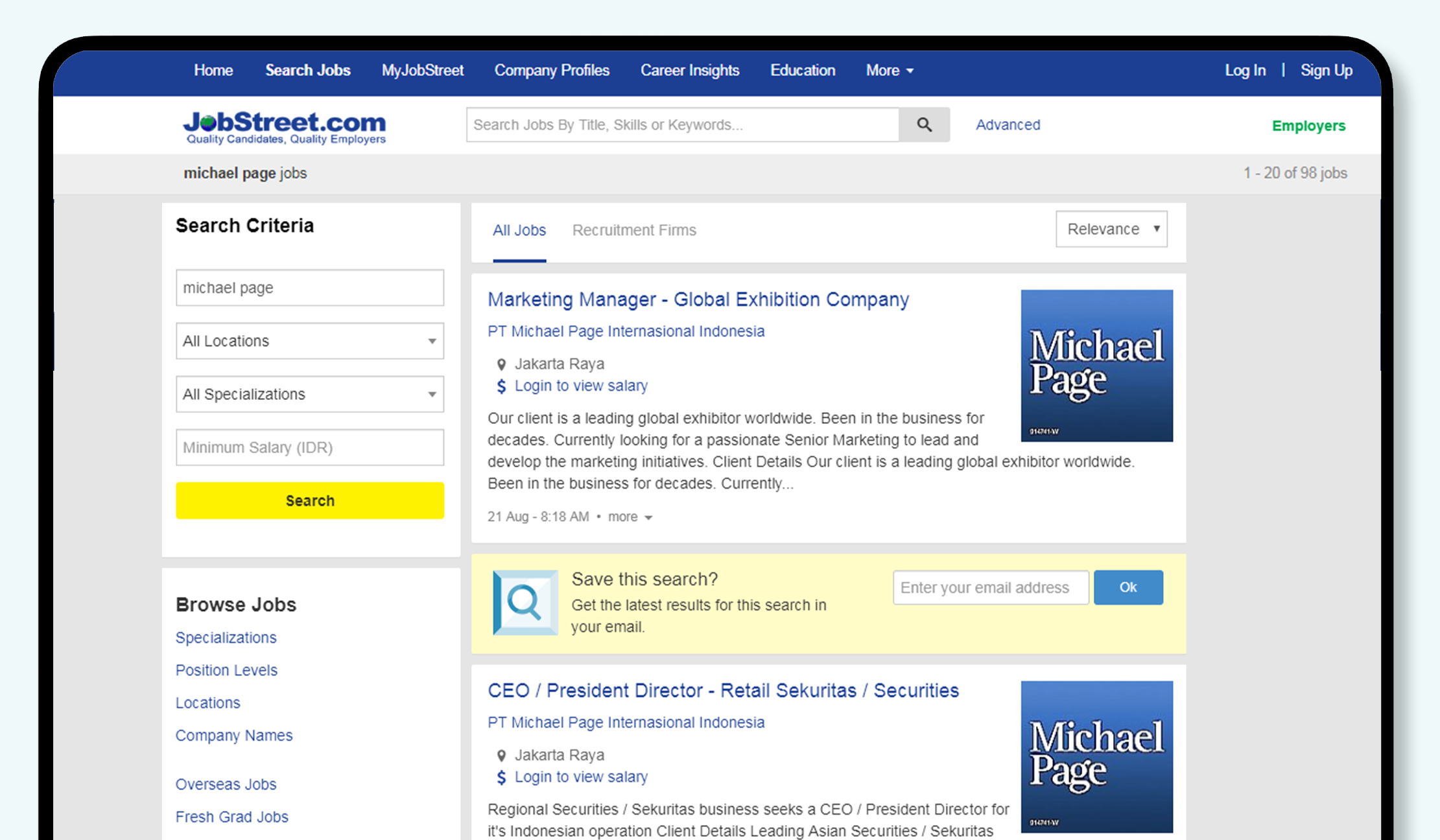Open company link under Marketing Manager listing
This screenshot has height=840, width=1440.
(626, 331)
